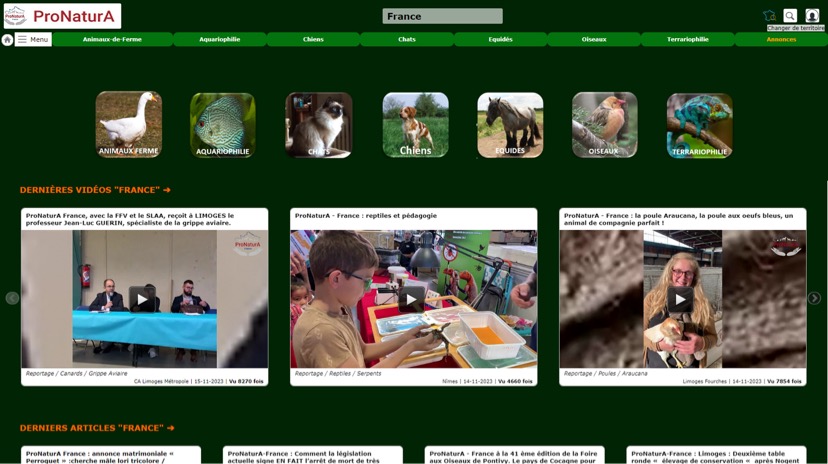The width and height of the screenshot is (828, 464).
Task: Open the Terrariophilie chameleon category icon
Action: point(700,125)
